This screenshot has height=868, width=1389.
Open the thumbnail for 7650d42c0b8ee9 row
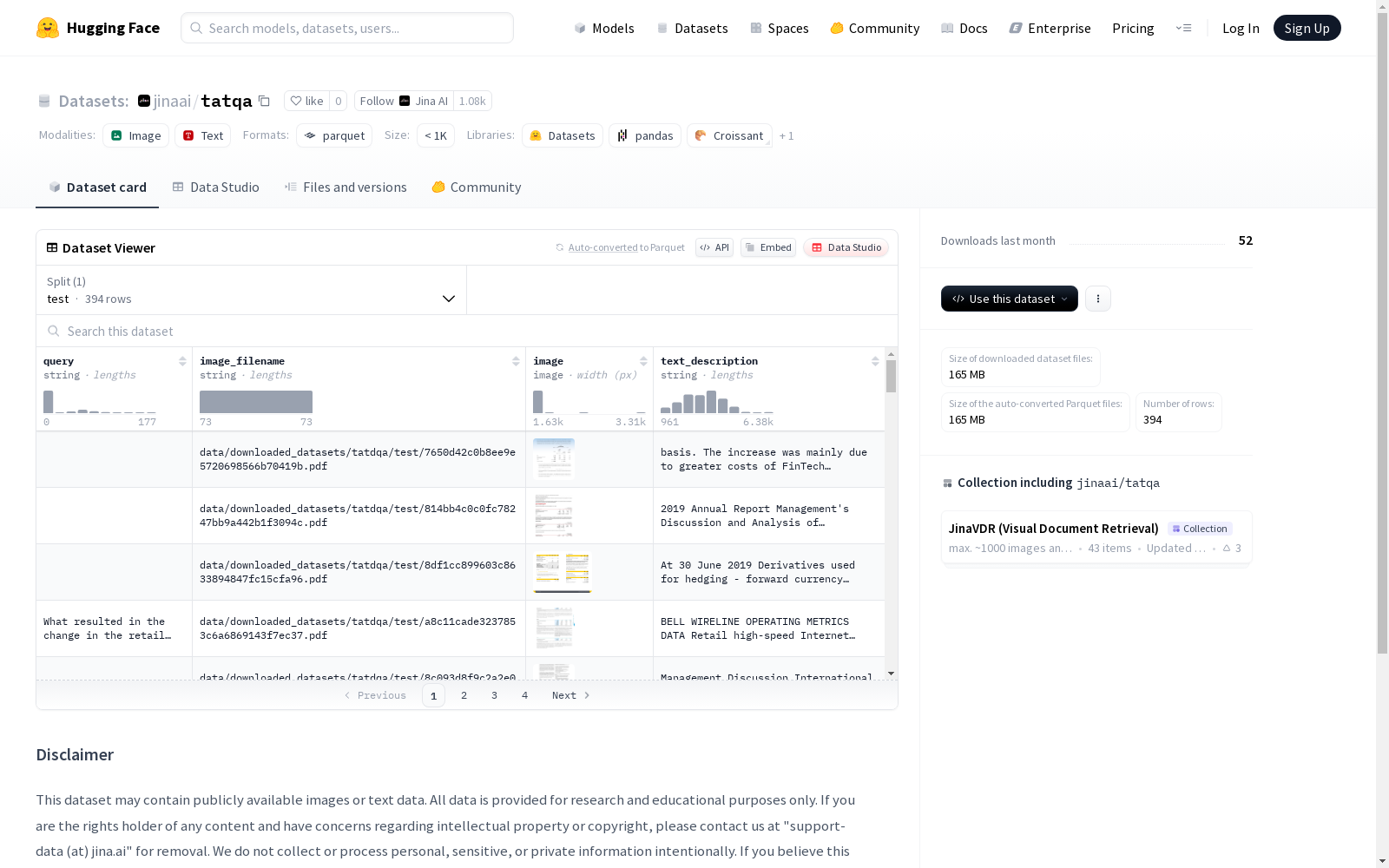pyautogui.click(x=554, y=459)
